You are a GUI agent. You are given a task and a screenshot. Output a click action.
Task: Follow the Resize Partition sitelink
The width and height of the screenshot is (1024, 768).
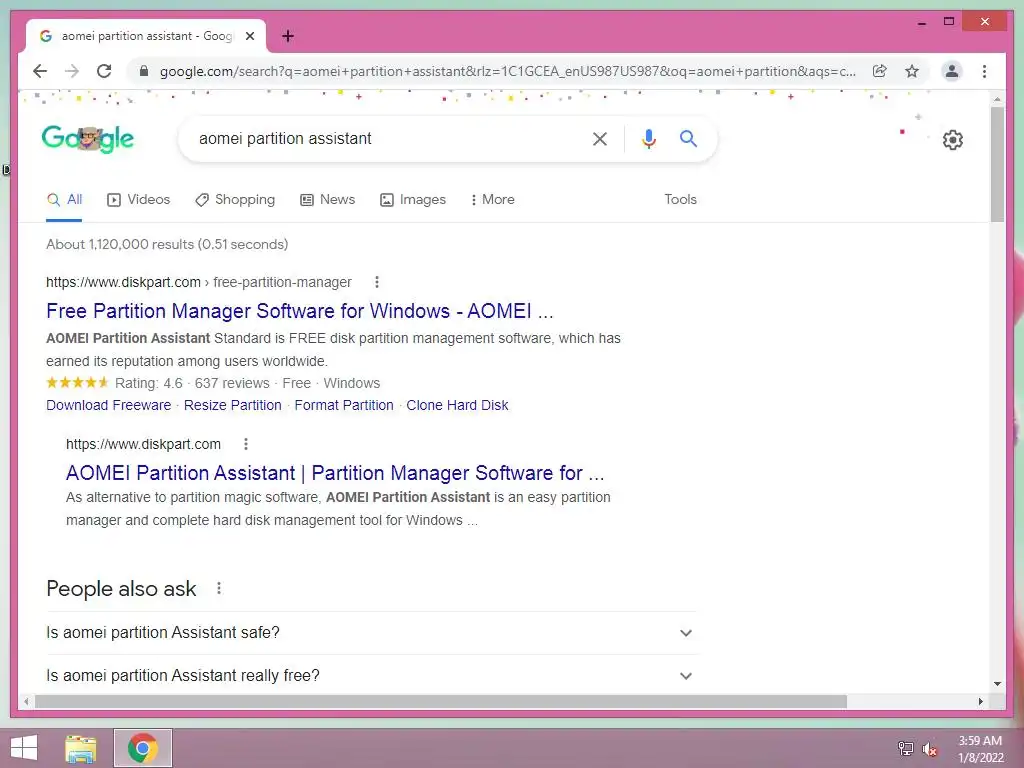232,406
